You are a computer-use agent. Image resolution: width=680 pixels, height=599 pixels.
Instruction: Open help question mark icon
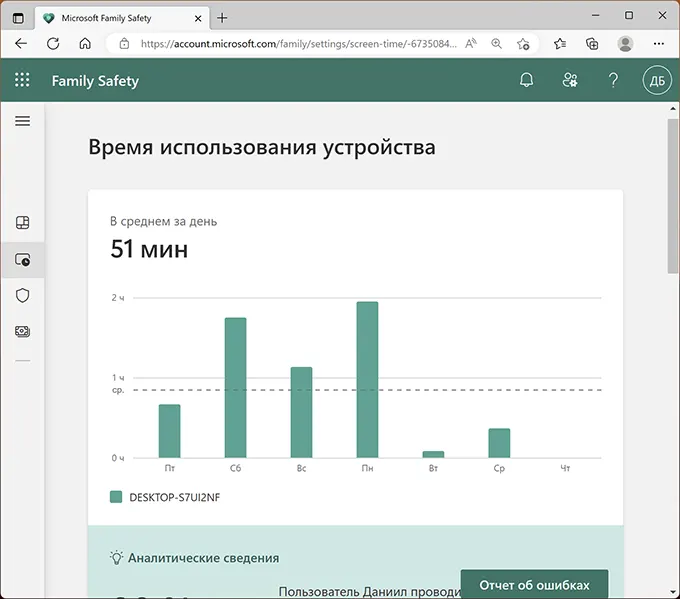click(x=613, y=80)
